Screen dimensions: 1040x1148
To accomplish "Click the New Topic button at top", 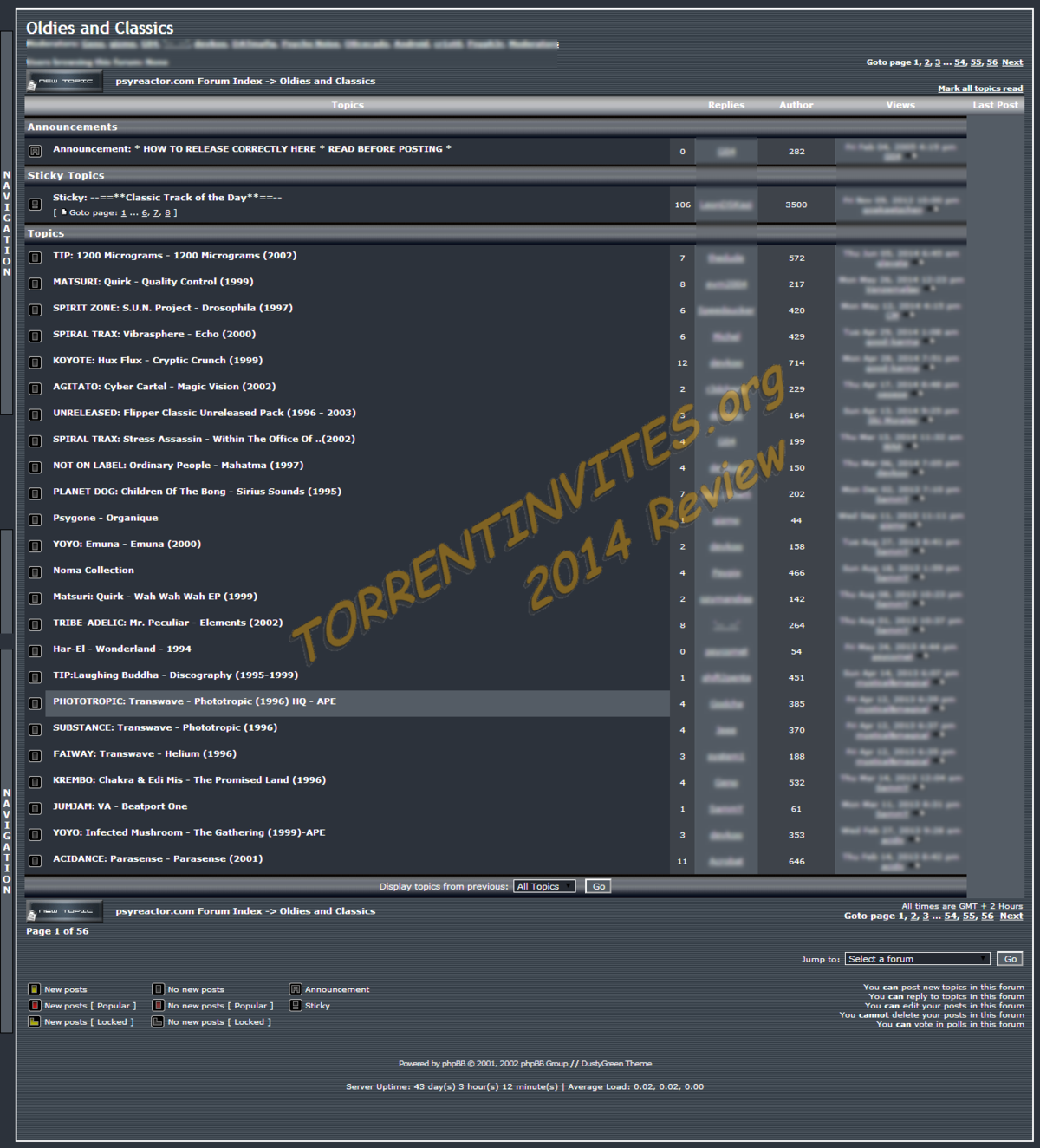I will pos(65,82).
